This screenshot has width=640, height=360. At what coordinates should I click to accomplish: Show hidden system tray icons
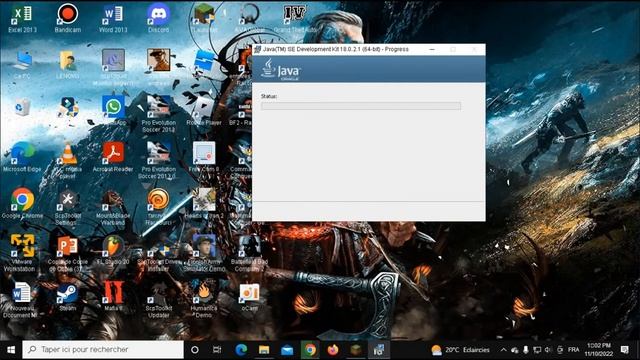tap(503, 350)
